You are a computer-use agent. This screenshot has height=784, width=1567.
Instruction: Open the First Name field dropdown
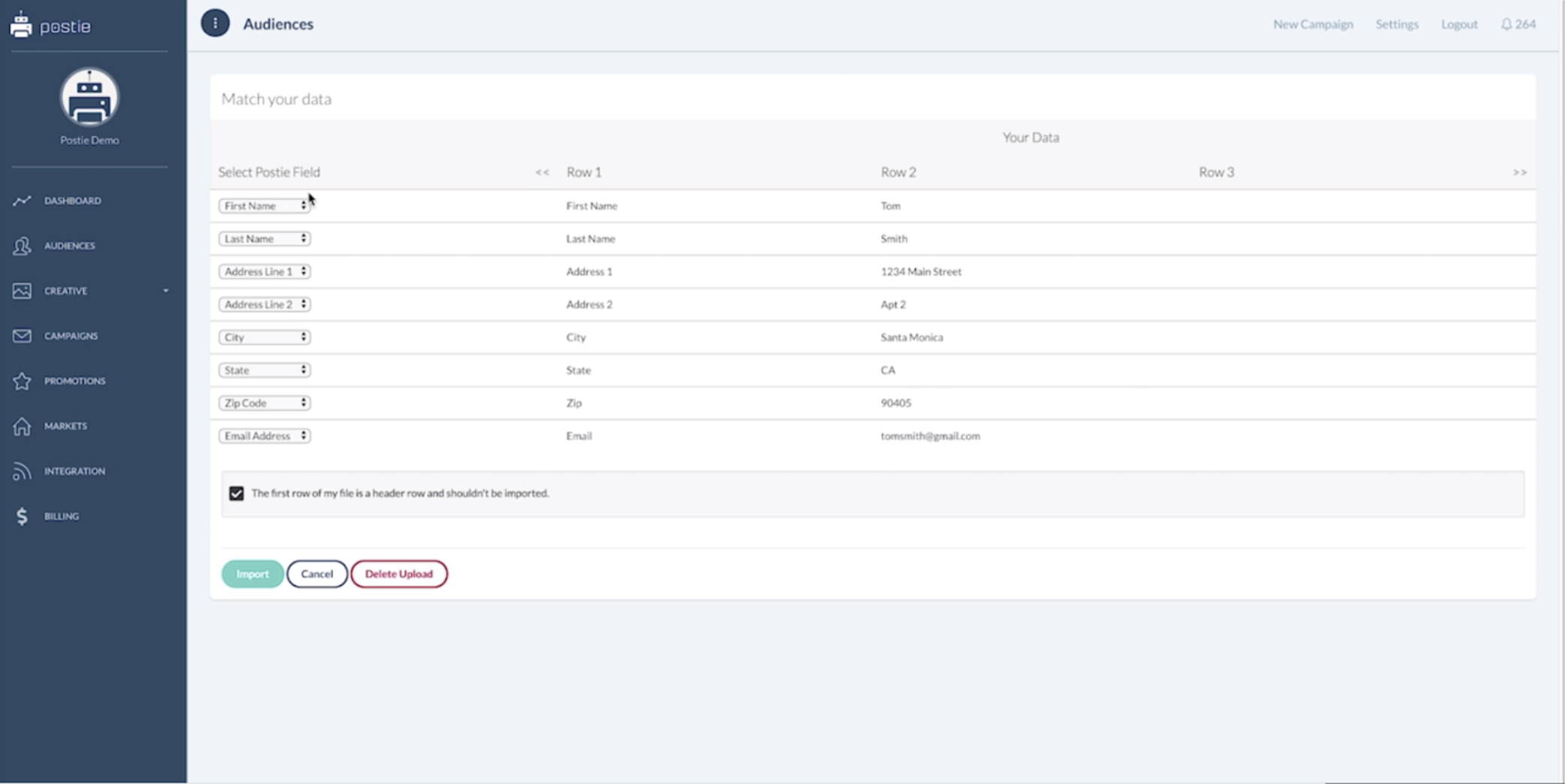[x=264, y=206]
